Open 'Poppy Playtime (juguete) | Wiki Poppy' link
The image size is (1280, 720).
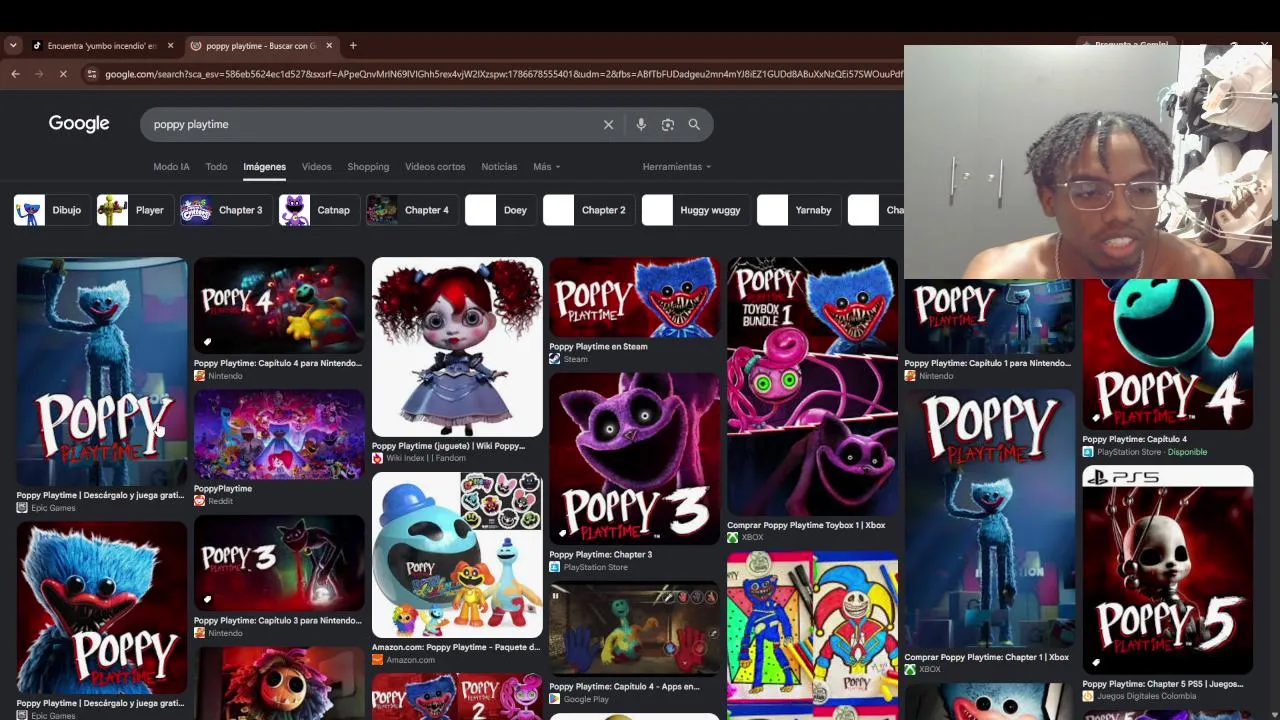pyautogui.click(x=448, y=446)
